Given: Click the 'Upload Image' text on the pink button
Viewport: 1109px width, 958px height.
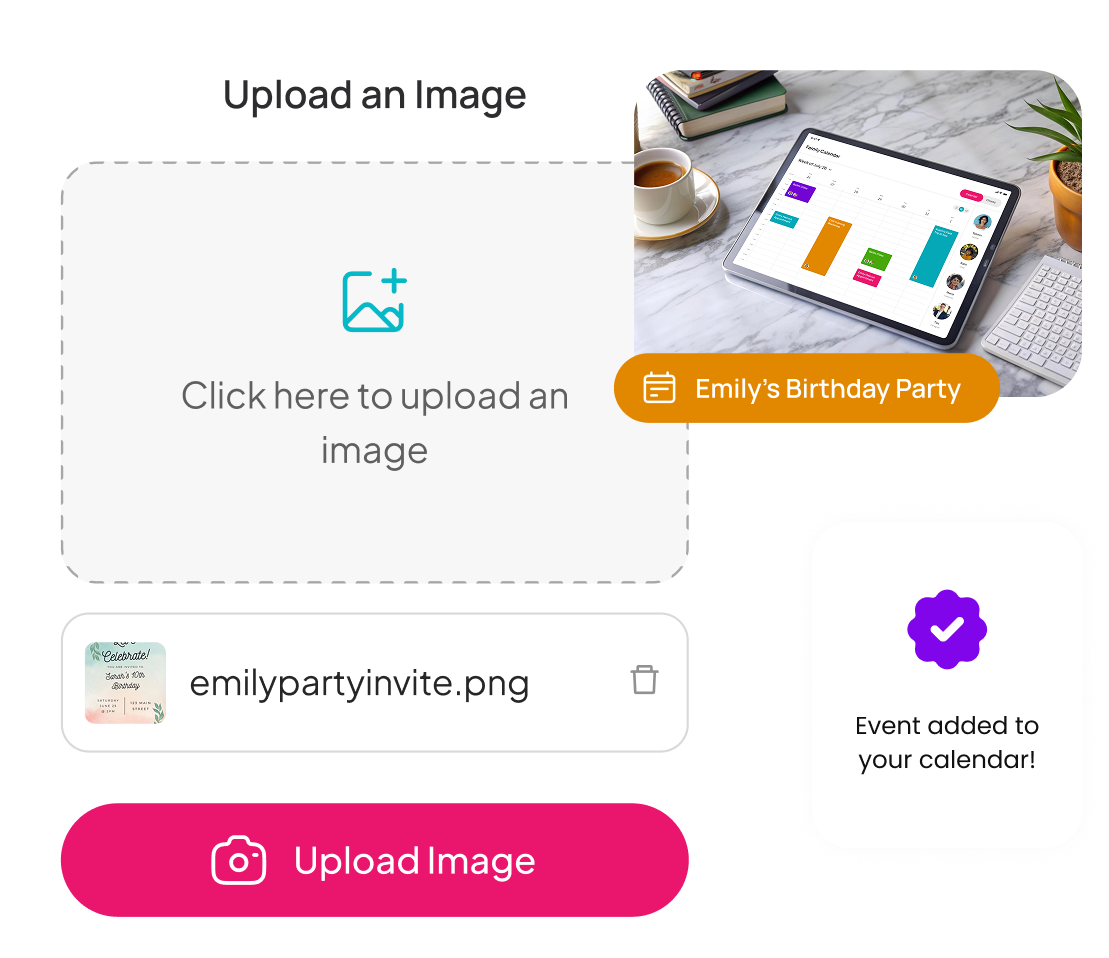Looking at the screenshot, I should coord(414,861).
